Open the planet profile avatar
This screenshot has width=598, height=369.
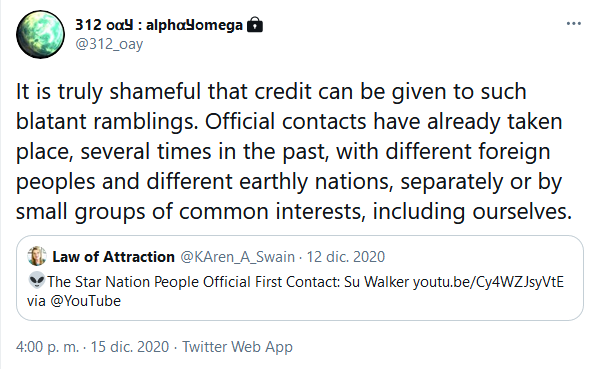click(x=40, y=35)
